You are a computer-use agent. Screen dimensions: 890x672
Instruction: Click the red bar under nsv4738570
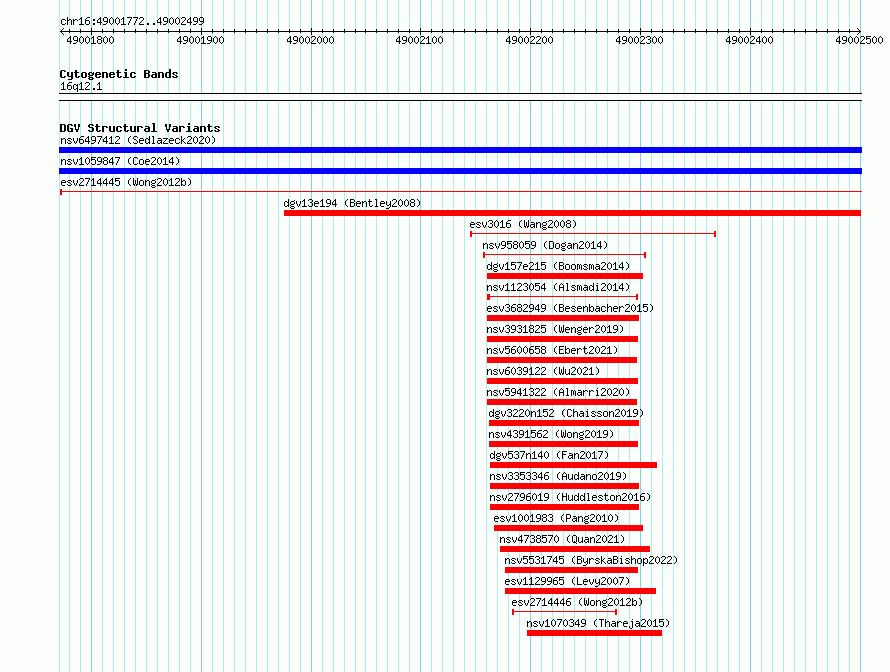click(574, 549)
